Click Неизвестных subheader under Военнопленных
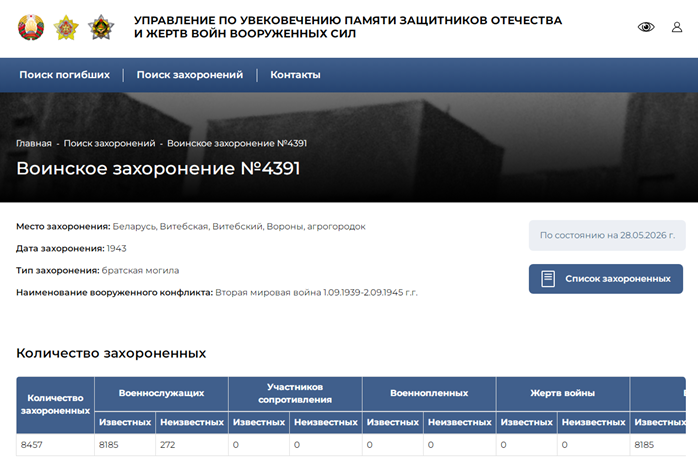 459,422
